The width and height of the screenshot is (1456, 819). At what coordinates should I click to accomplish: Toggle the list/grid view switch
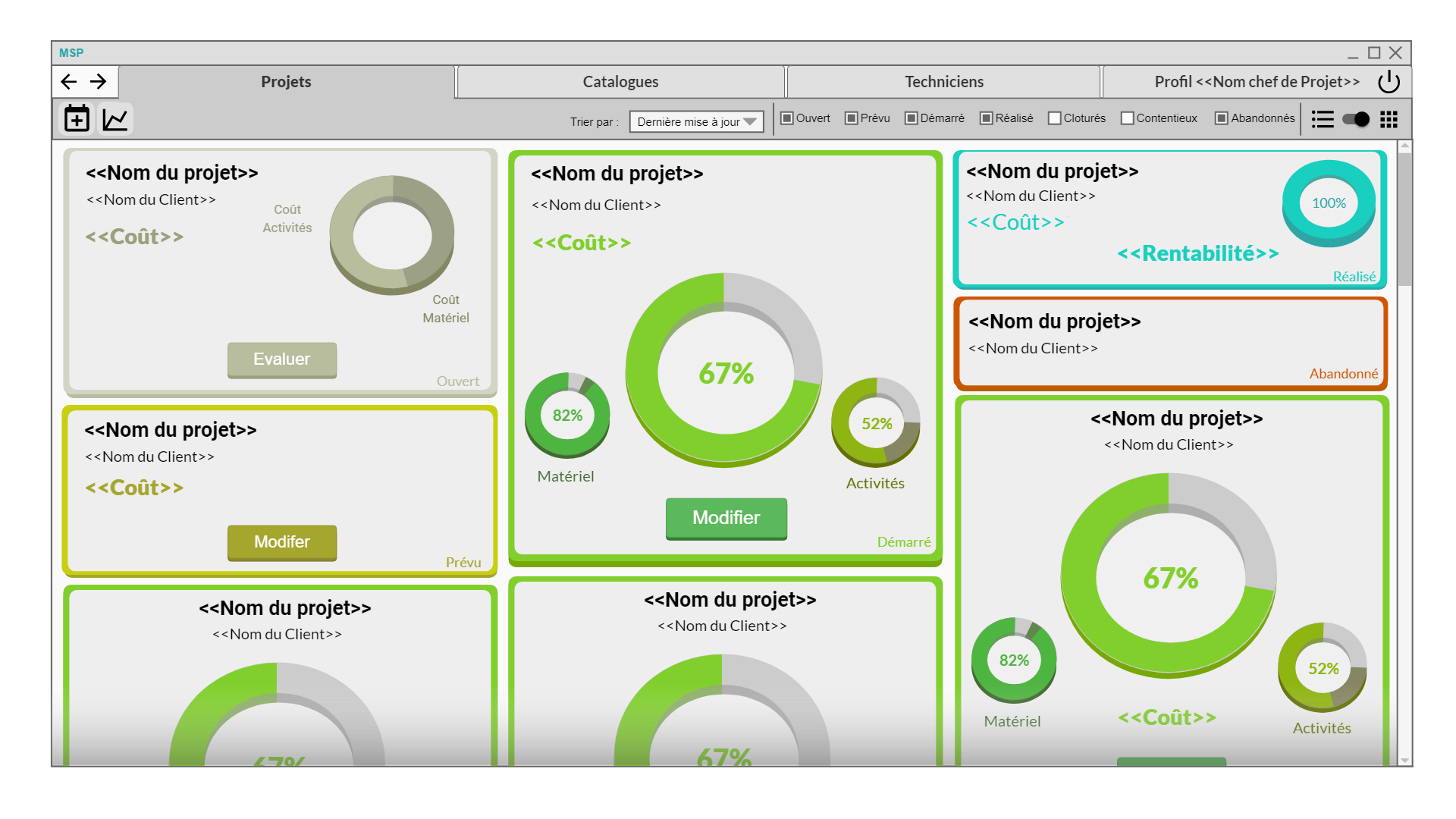click(1355, 119)
